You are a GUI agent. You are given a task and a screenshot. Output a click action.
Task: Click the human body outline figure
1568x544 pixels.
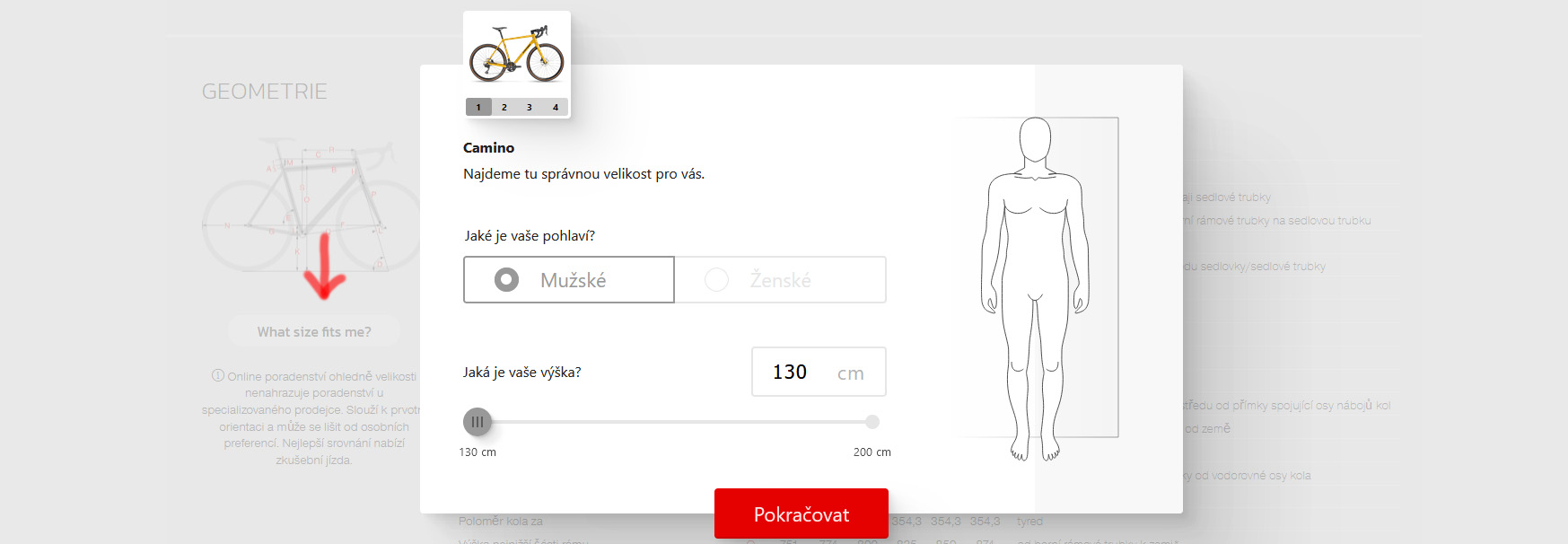coord(1035,289)
